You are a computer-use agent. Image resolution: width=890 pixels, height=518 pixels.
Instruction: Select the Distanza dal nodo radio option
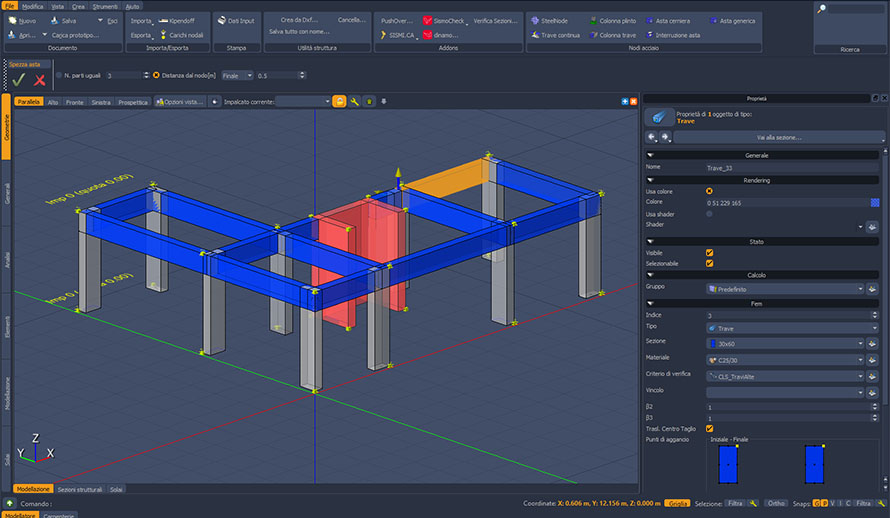(x=156, y=75)
